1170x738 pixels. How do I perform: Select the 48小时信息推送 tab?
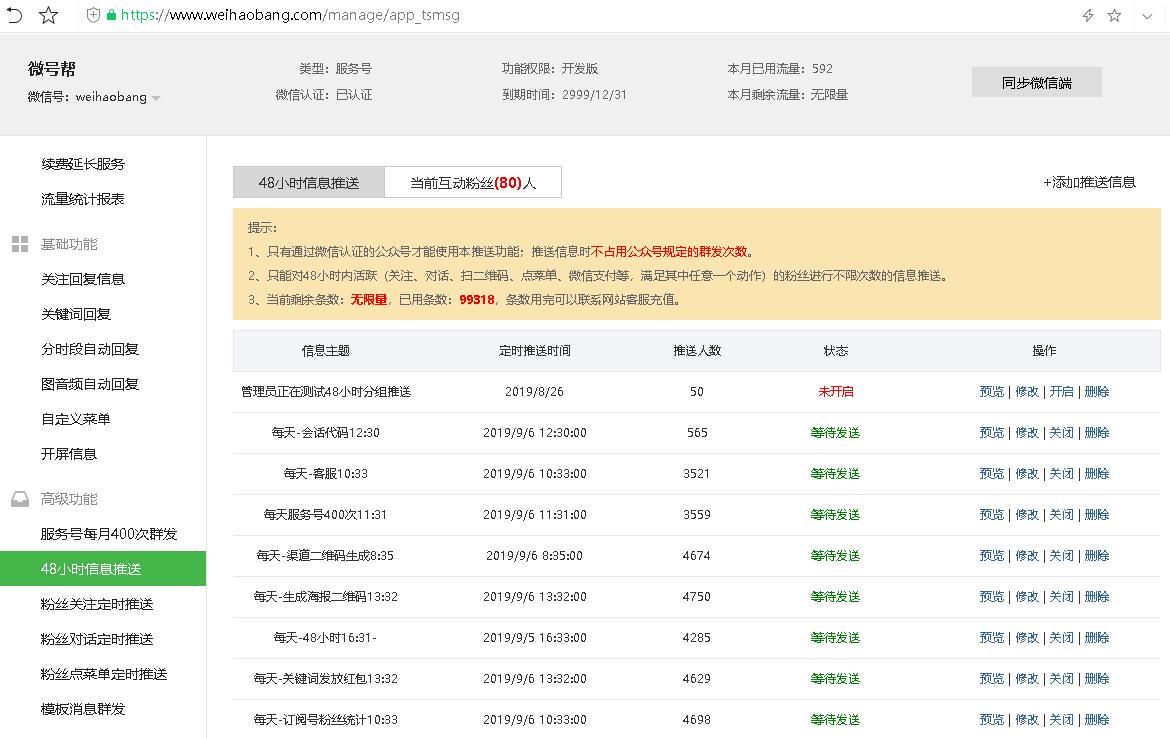tap(308, 183)
